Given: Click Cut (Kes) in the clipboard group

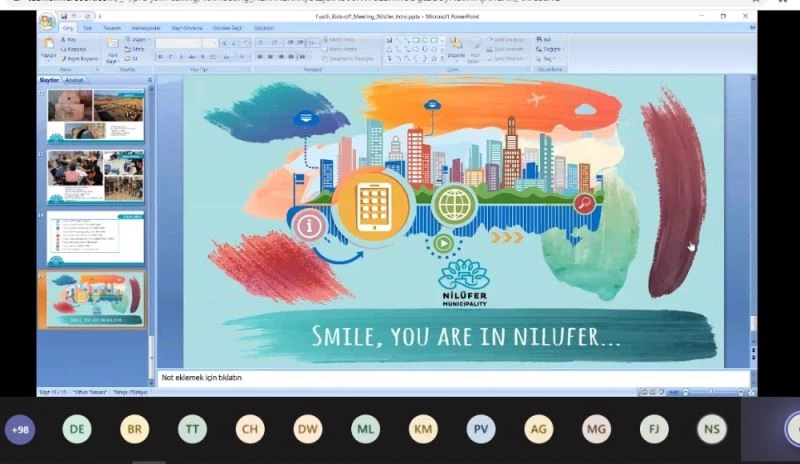Looking at the screenshot, I should (73, 39).
